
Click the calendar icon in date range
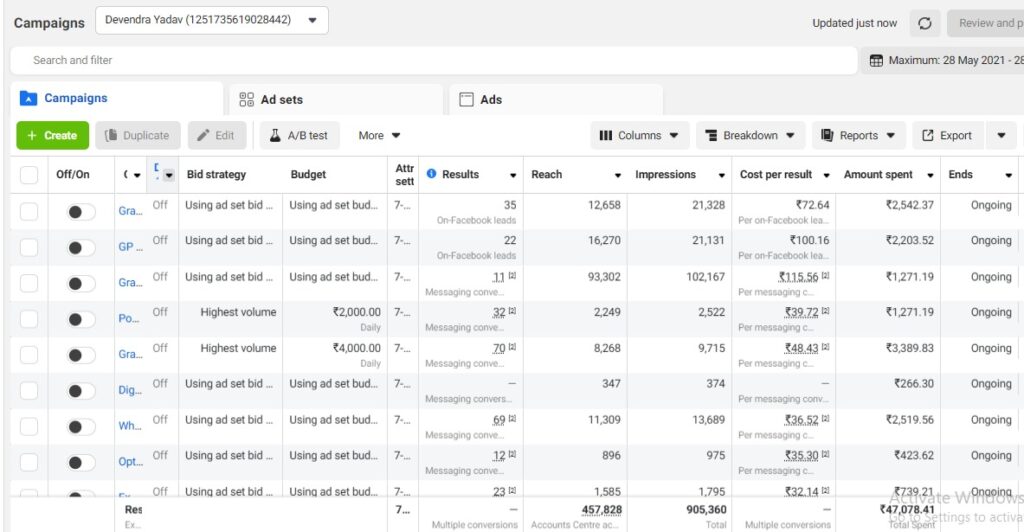click(x=876, y=60)
